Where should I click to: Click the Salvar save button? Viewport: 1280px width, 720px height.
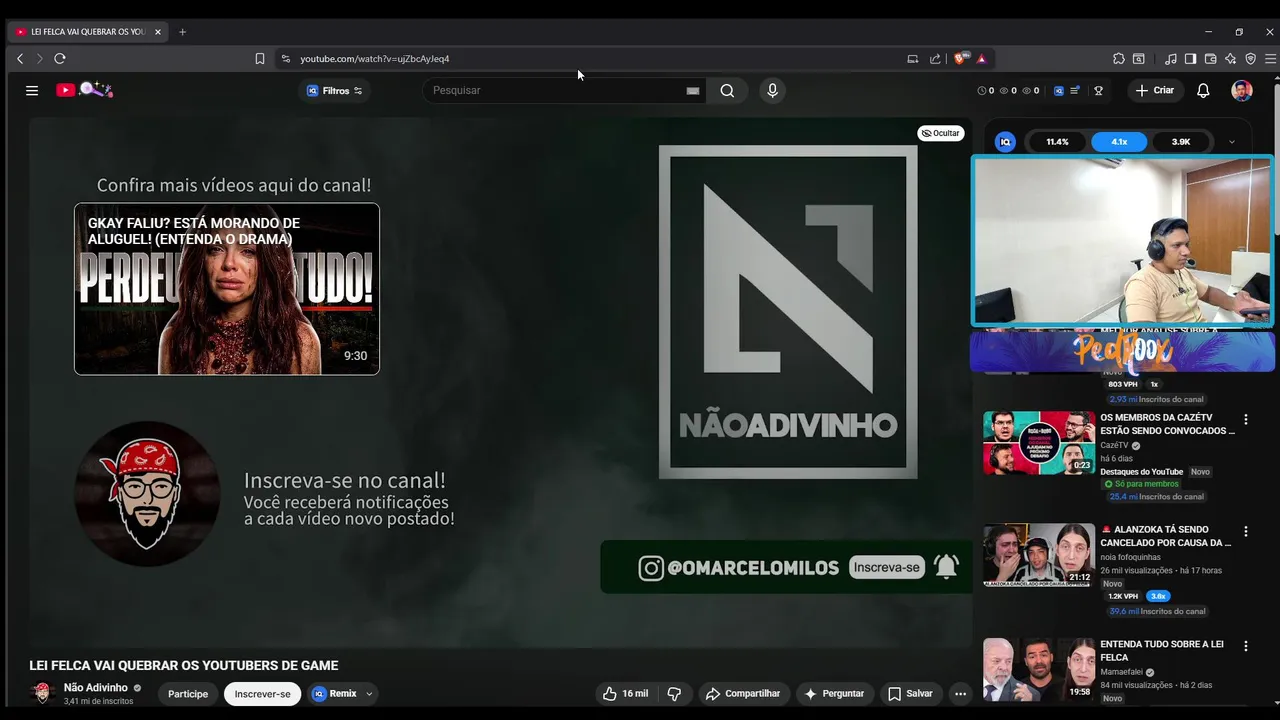[910, 694]
